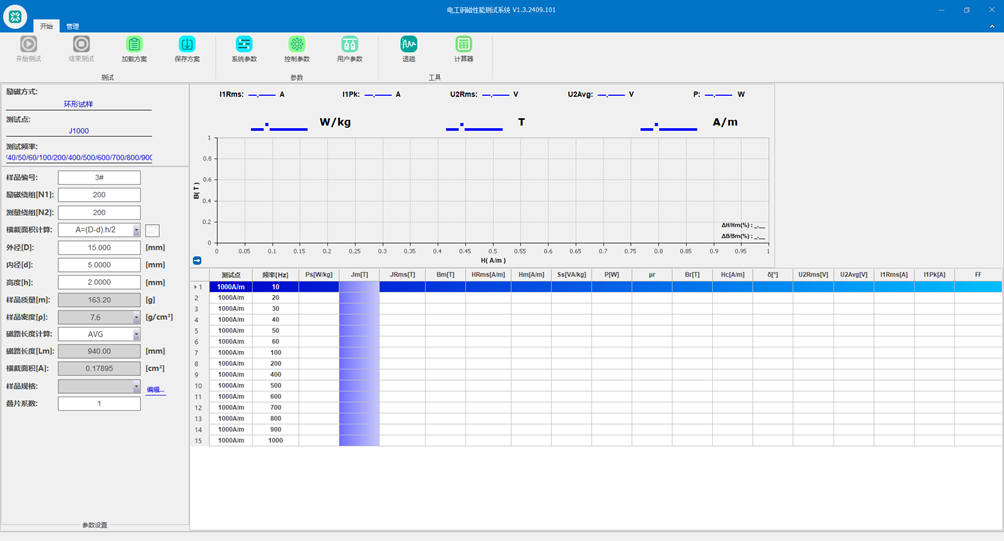
Task: Click the 参数设置 panel label at the bottom
Action: (95, 525)
